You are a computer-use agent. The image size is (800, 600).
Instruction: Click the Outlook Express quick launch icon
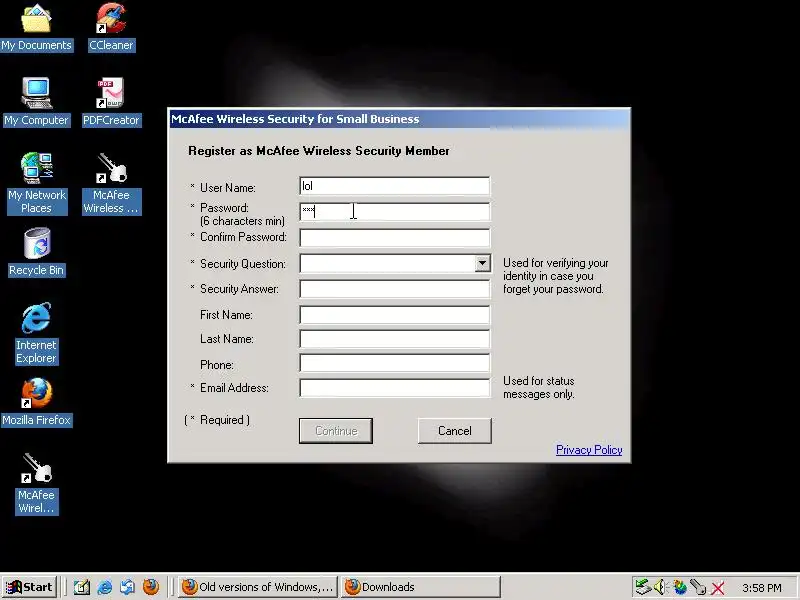point(128,587)
